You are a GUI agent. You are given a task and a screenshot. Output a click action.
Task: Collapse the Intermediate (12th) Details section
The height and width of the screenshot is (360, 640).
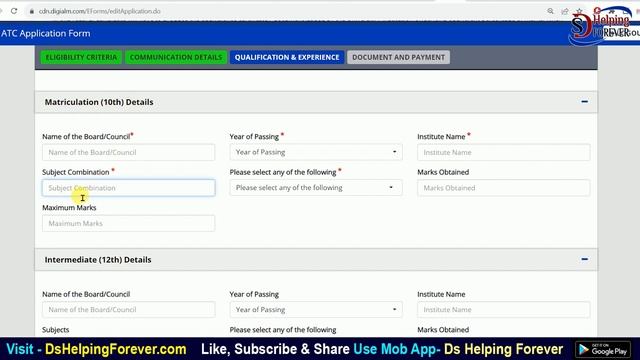[x=584, y=259]
